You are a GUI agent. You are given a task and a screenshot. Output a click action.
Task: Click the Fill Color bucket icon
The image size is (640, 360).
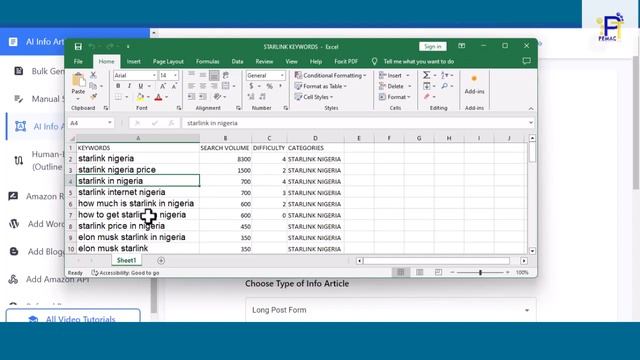click(140, 97)
